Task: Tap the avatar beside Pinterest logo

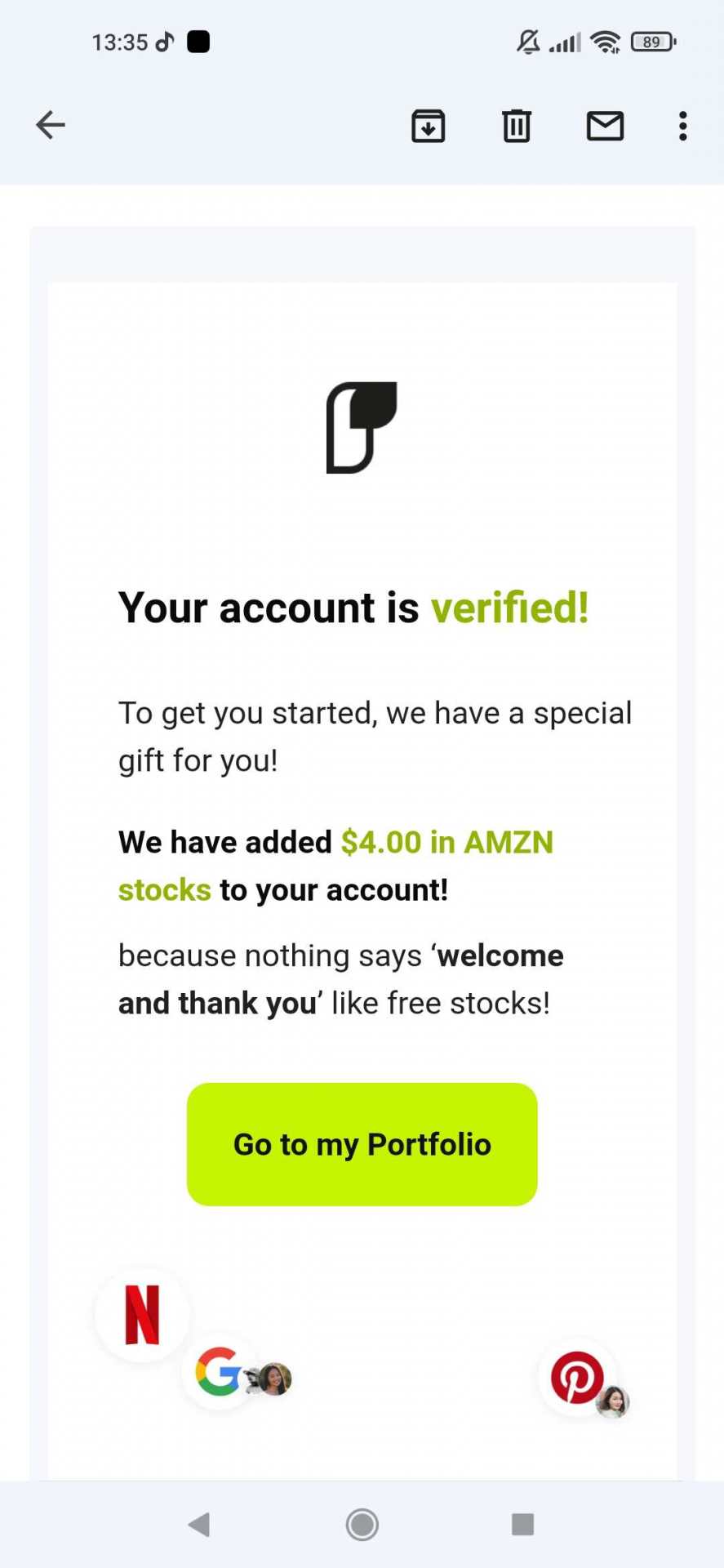Action: tap(613, 1401)
